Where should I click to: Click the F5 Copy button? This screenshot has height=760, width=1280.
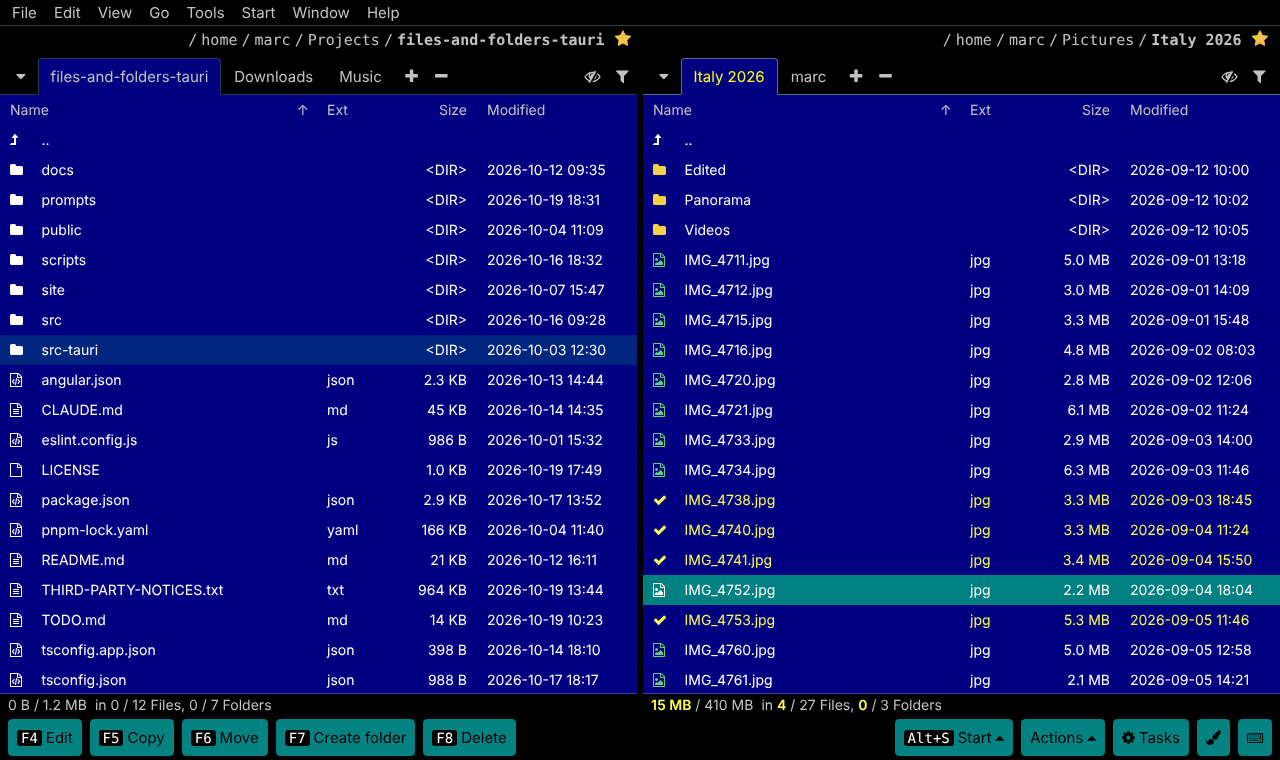132,738
